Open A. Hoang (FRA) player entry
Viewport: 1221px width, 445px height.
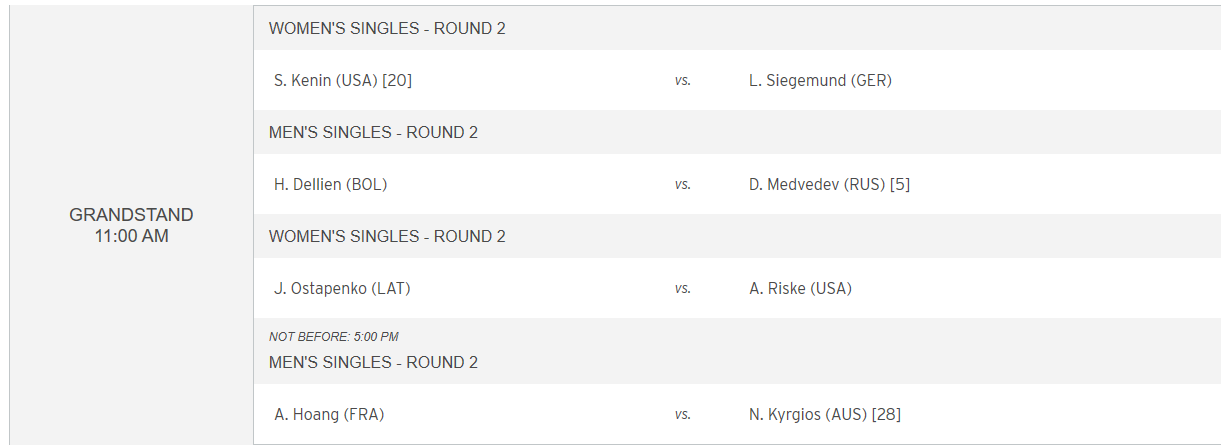click(x=329, y=415)
